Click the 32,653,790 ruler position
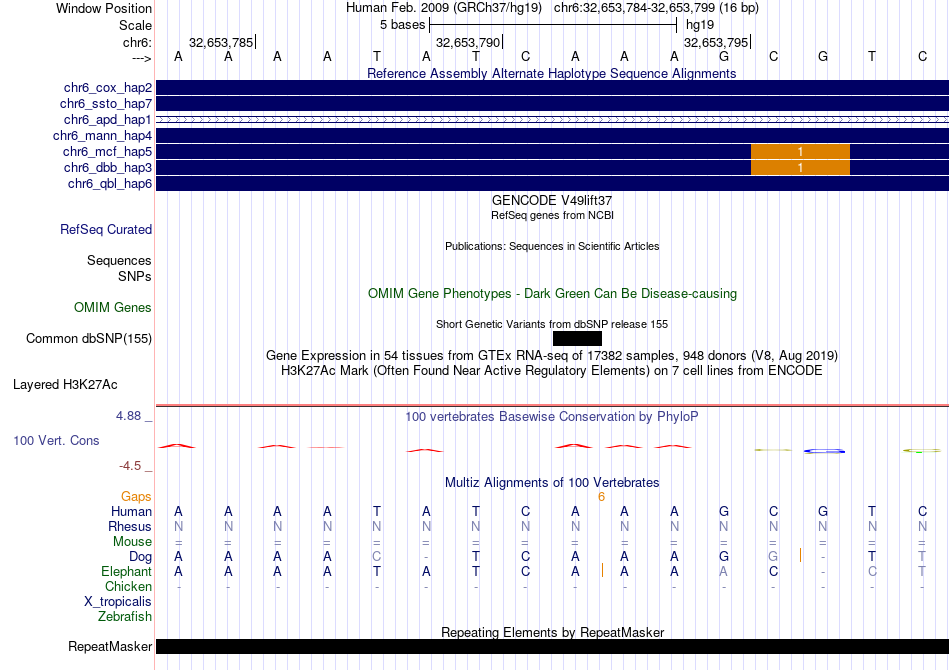This screenshot has height=670, width=950. click(x=468, y=42)
